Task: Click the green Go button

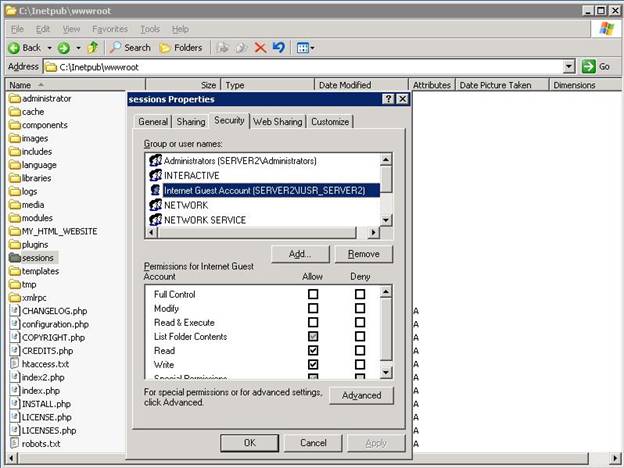Action: pyautogui.click(x=596, y=66)
